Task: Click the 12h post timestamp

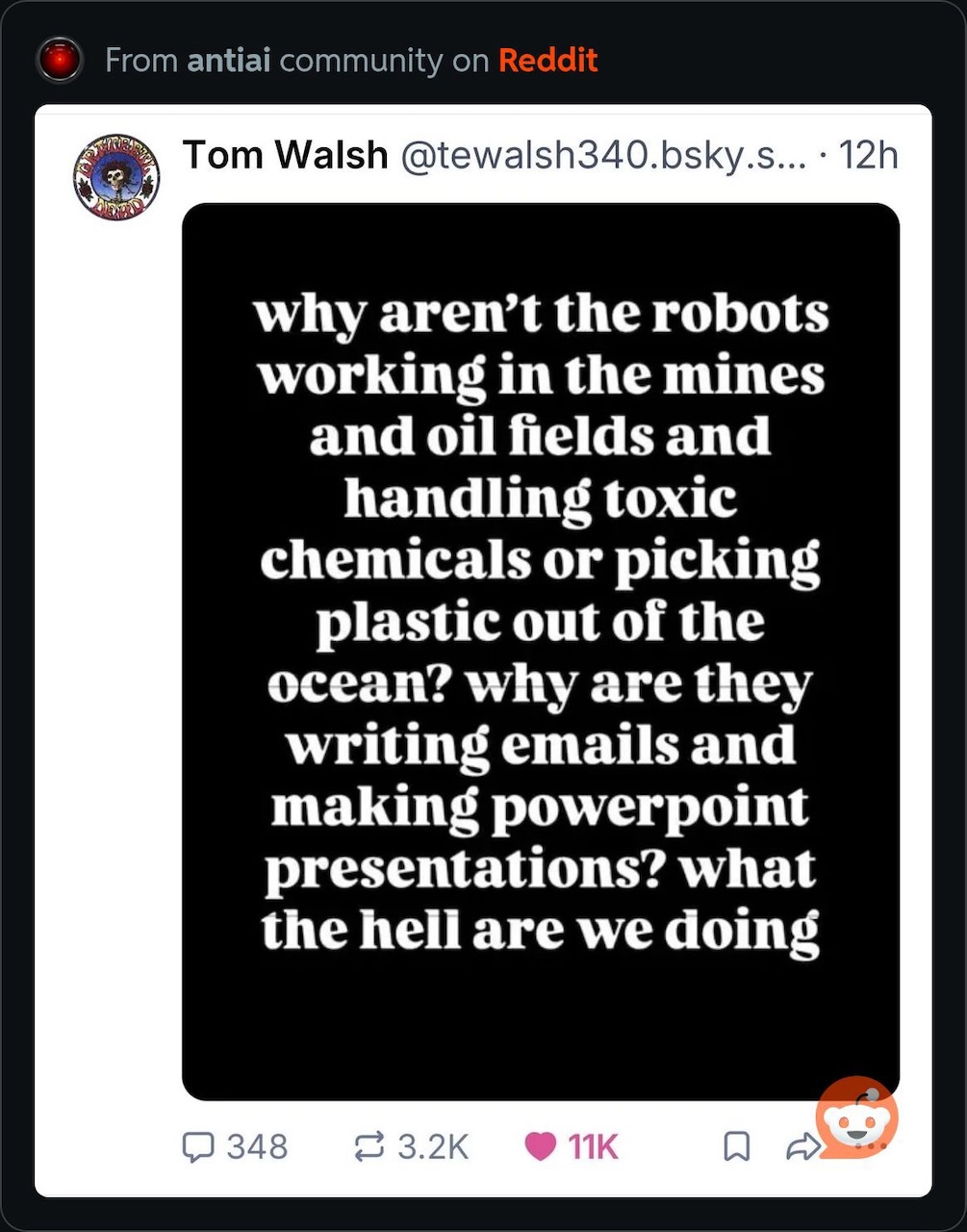Action: click(868, 154)
